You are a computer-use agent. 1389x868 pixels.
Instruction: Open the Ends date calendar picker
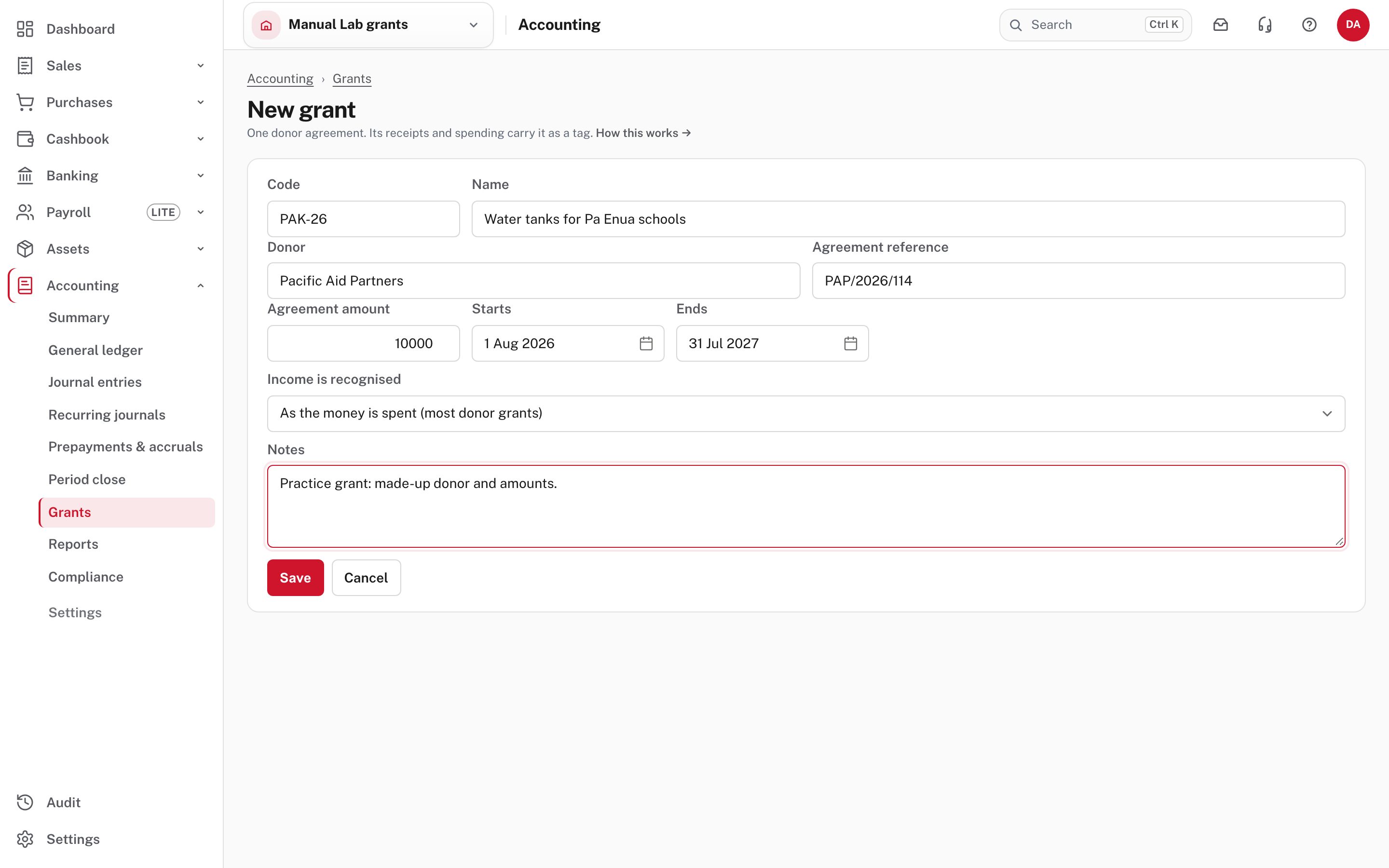pyautogui.click(x=850, y=343)
